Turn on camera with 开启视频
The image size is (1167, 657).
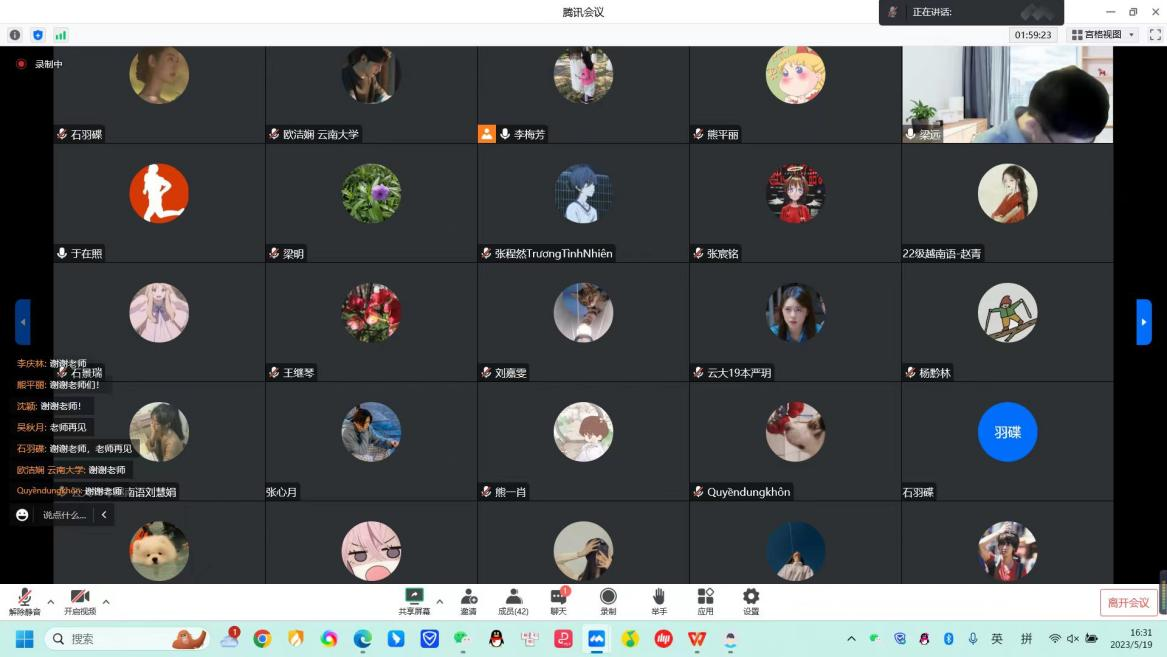pyautogui.click(x=80, y=601)
